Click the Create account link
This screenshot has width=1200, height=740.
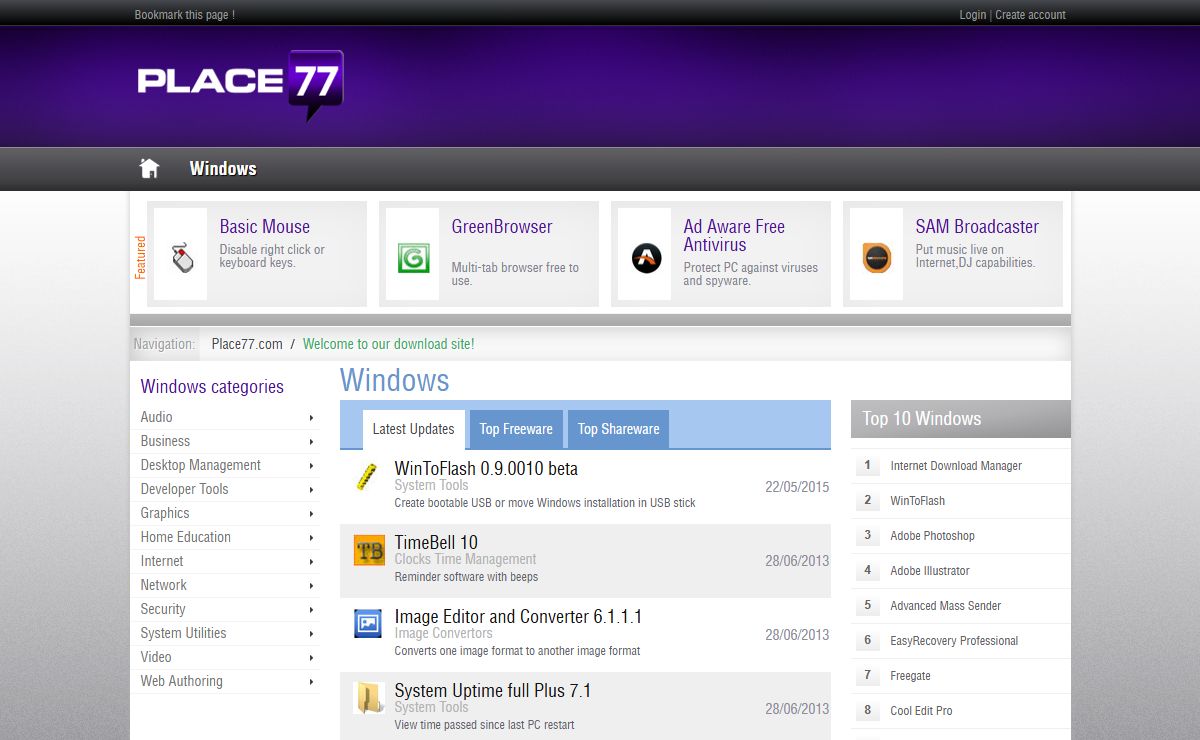(1030, 15)
